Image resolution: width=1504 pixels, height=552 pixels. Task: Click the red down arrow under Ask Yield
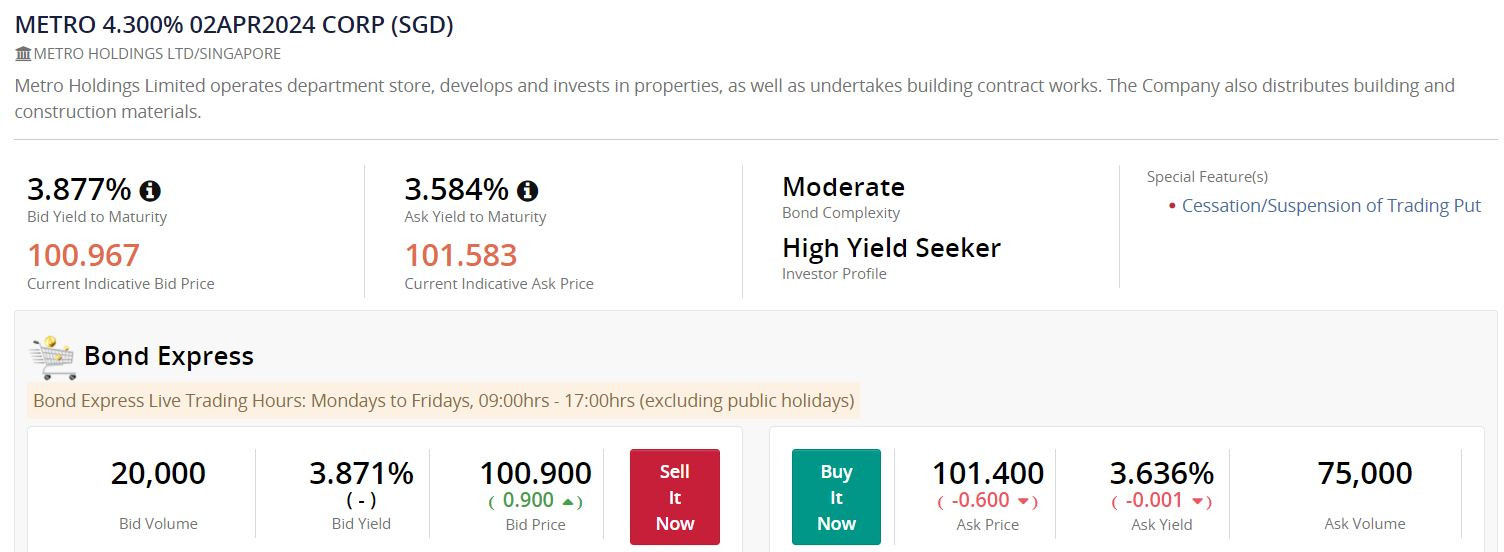(x=1197, y=501)
